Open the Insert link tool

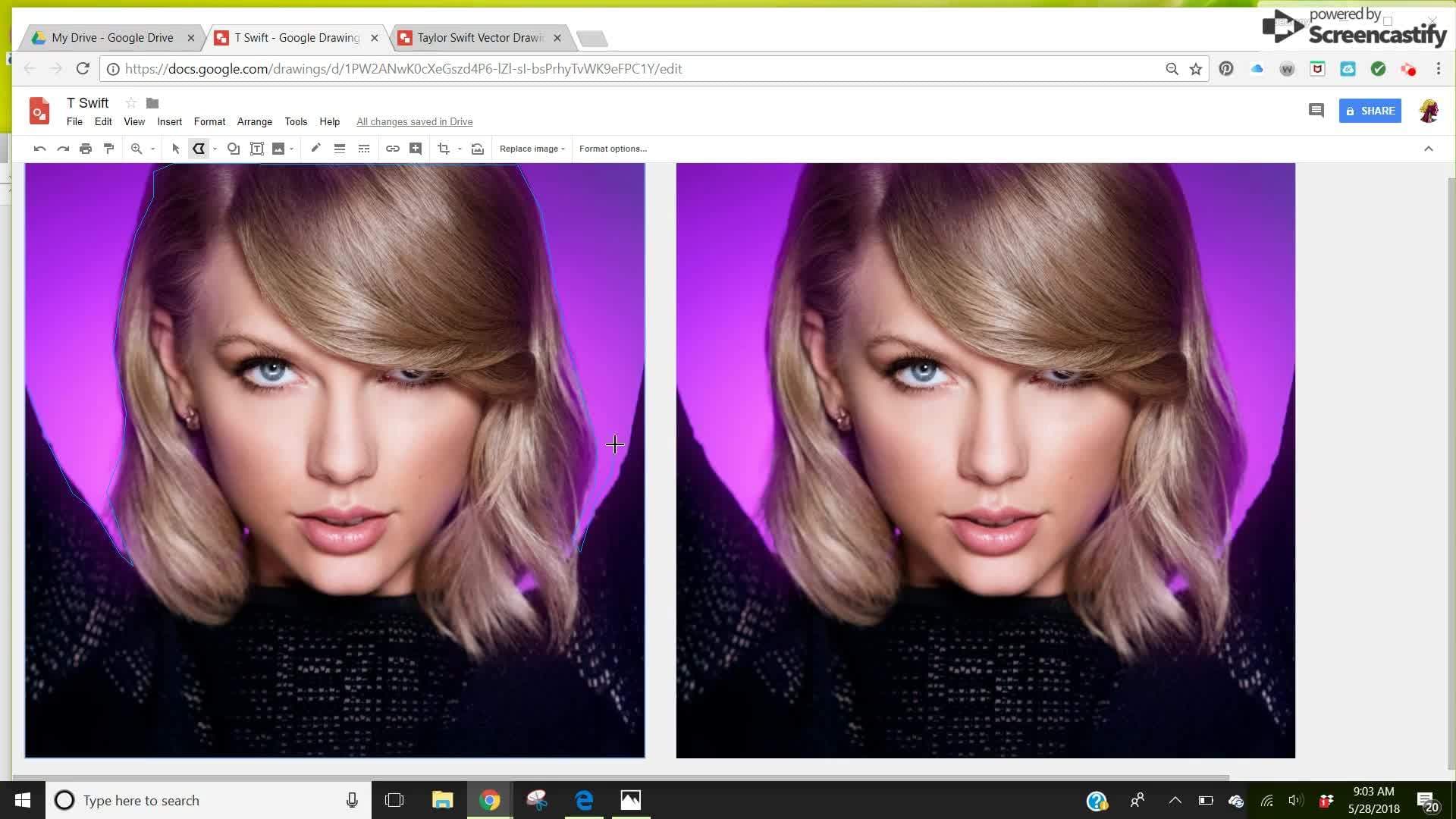[x=393, y=148]
